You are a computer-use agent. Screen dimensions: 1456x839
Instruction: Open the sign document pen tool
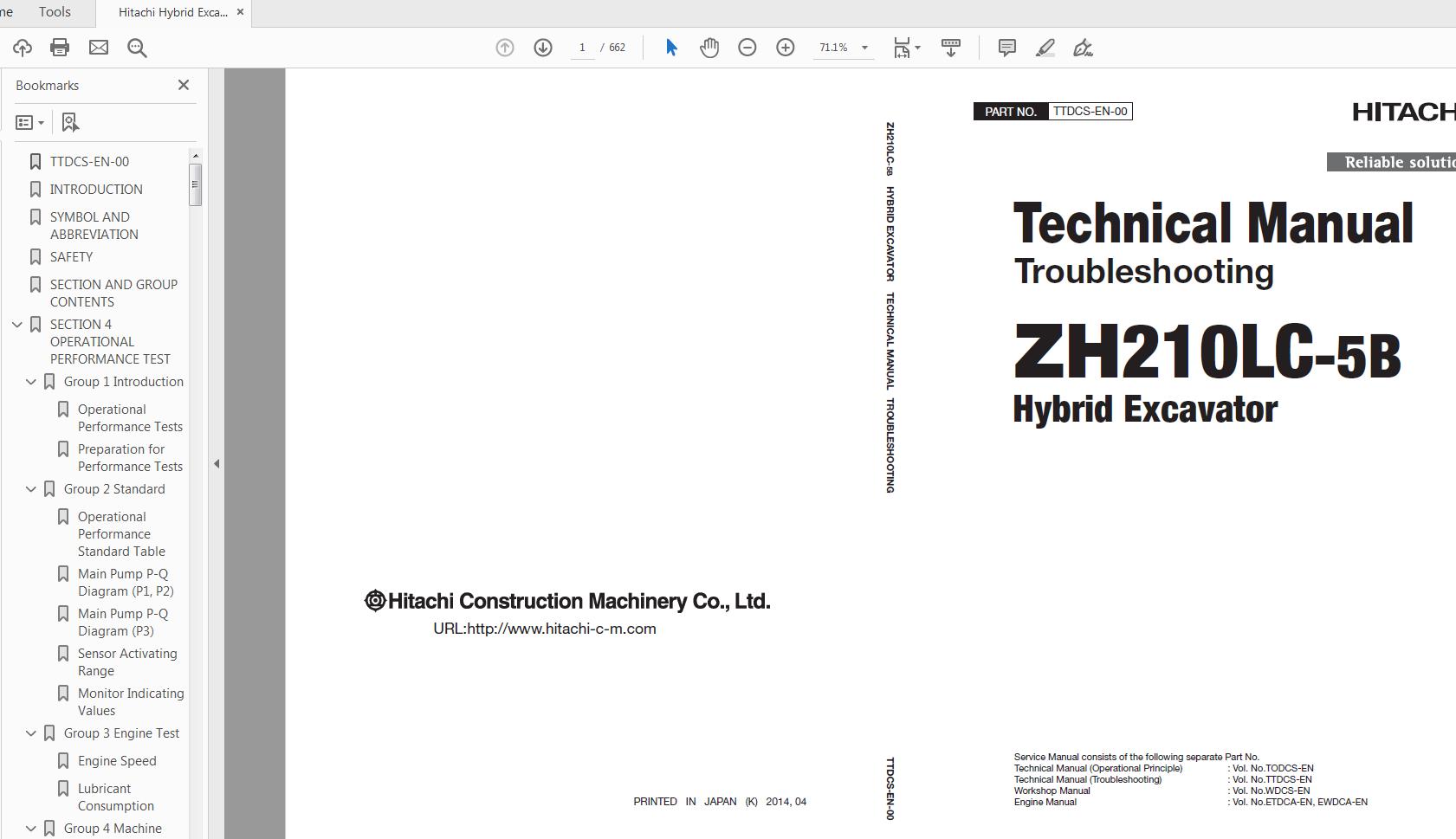pyautogui.click(x=1083, y=48)
